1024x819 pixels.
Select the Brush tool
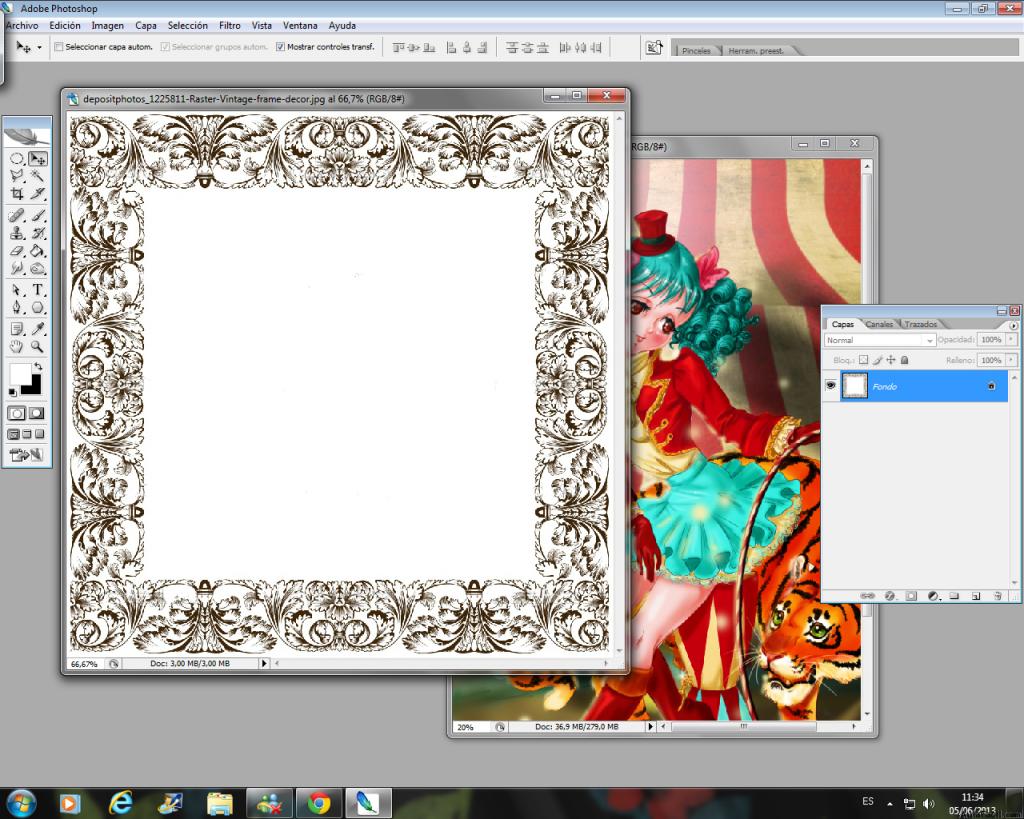coord(38,216)
